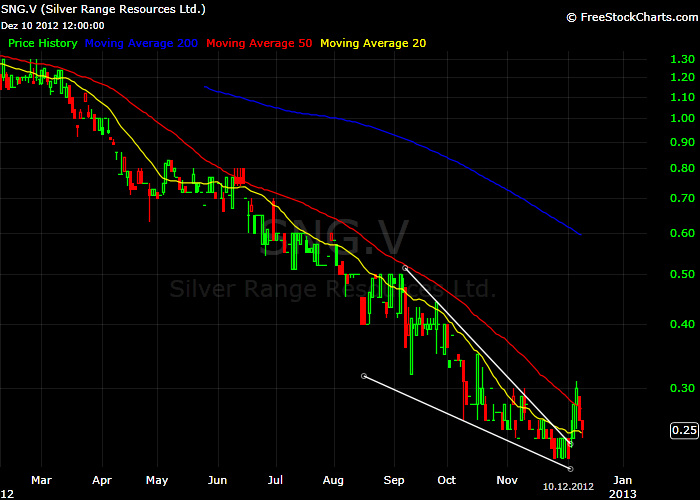700x500 pixels.
Task: Select the 'Moving Average 50' legend label
Action: (259, 43)
